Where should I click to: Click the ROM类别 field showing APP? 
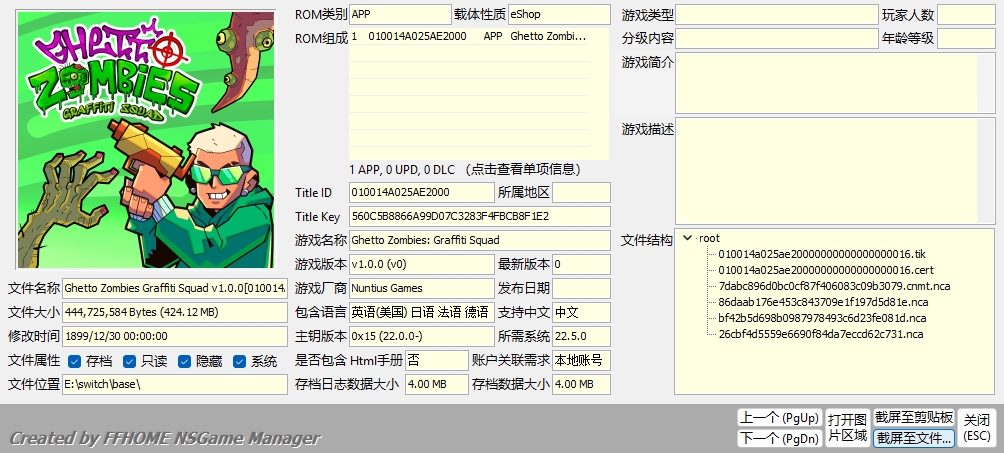[x=400, y=14]
